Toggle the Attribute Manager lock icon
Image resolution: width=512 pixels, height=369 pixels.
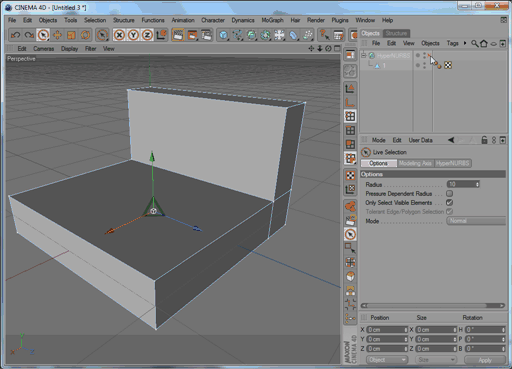(484, 140)
